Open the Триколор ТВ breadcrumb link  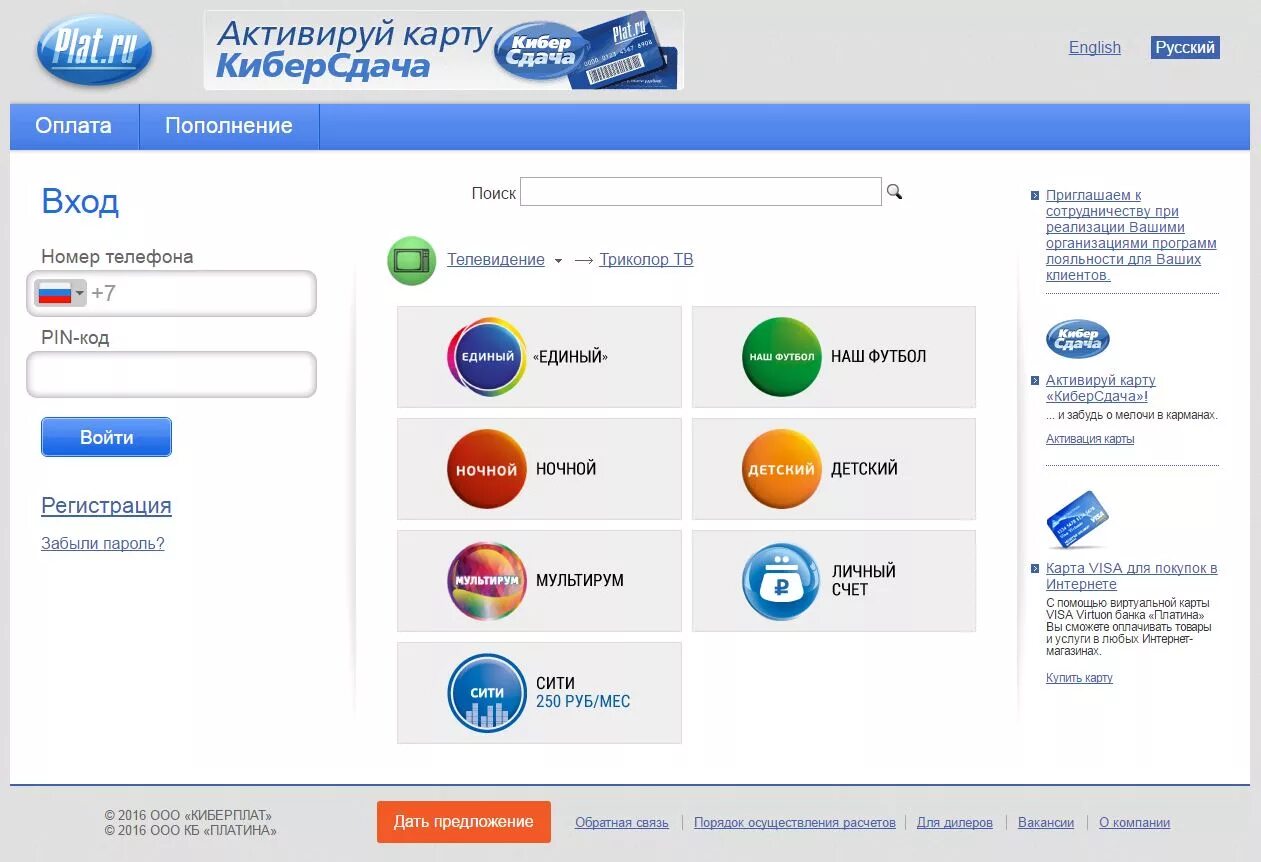(646, 260)
